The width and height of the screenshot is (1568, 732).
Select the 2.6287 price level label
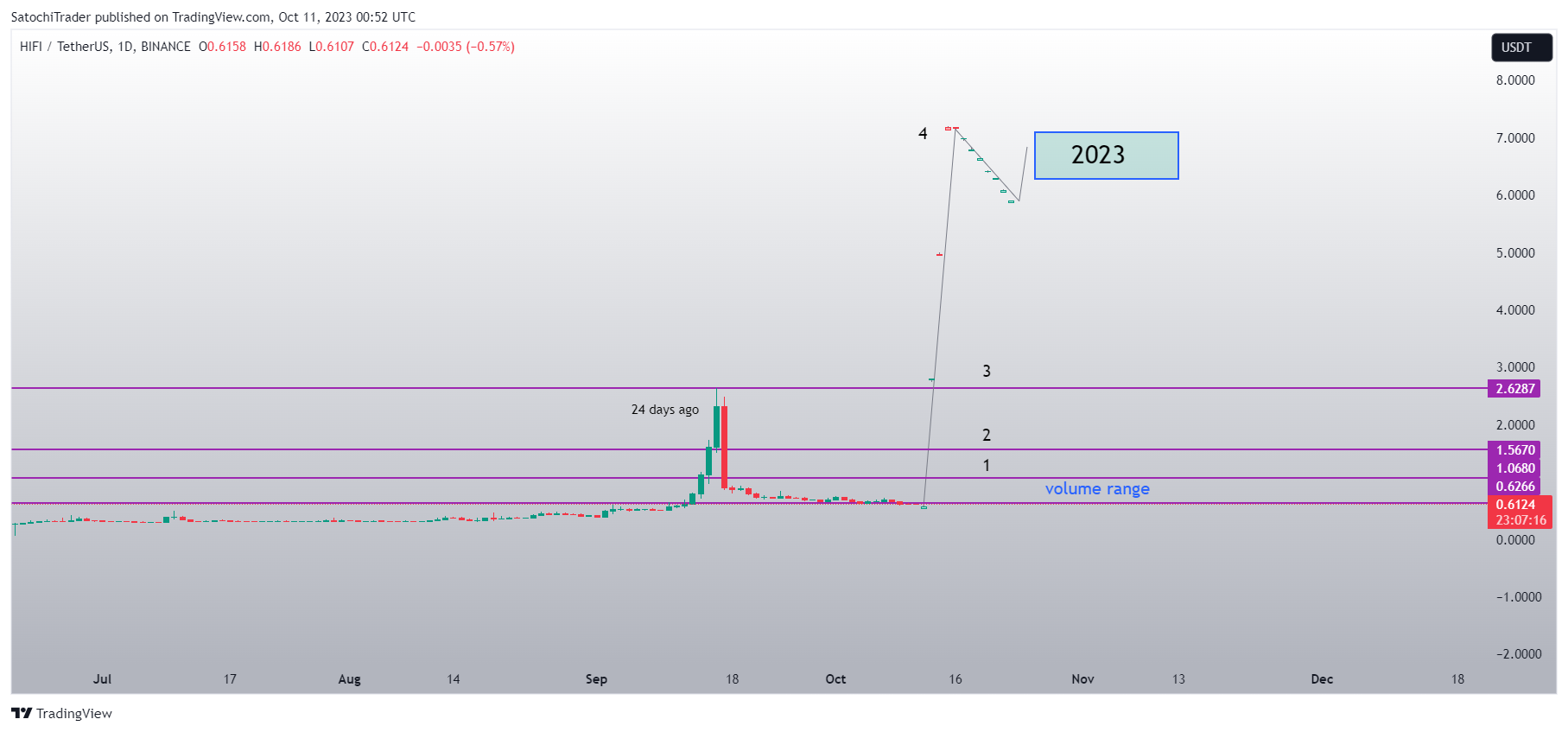coord(1514,389)
